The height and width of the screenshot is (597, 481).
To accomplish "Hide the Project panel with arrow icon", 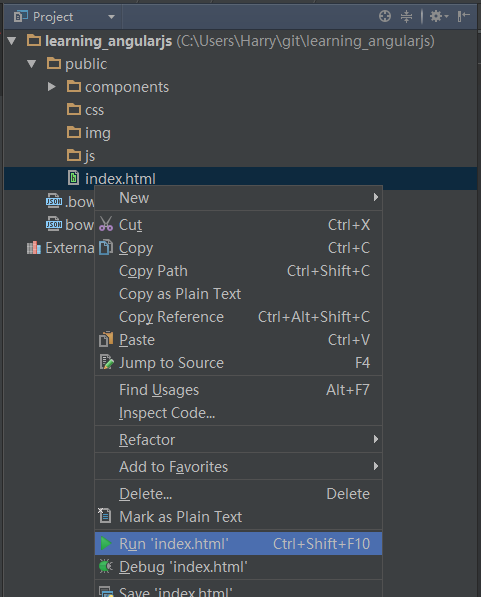I will pos(463,16).
